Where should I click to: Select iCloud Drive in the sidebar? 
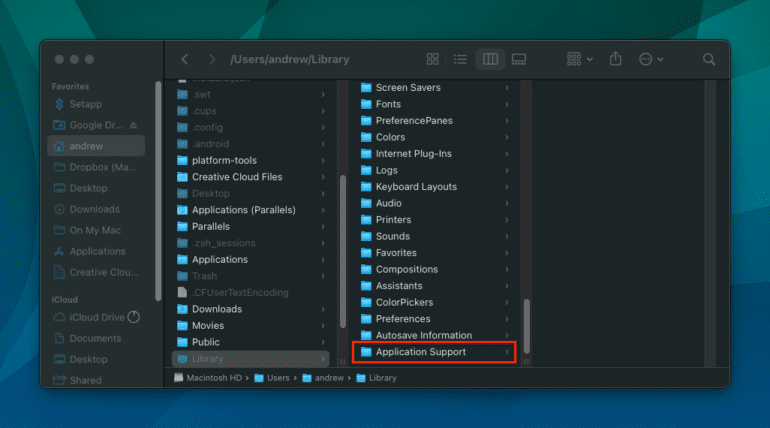96,317
